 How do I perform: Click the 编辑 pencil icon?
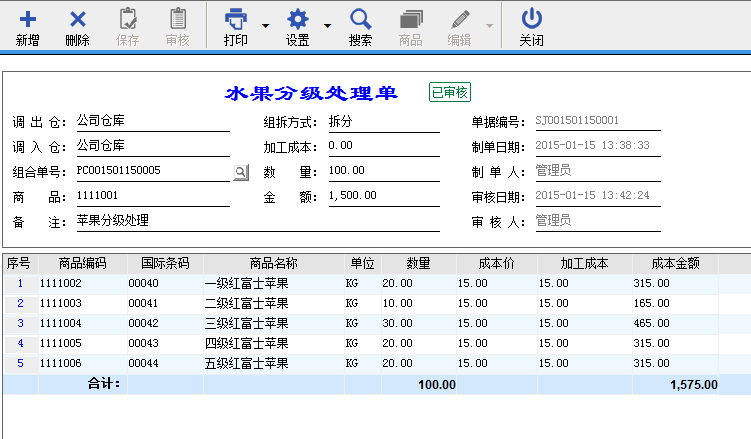point(460,20)
